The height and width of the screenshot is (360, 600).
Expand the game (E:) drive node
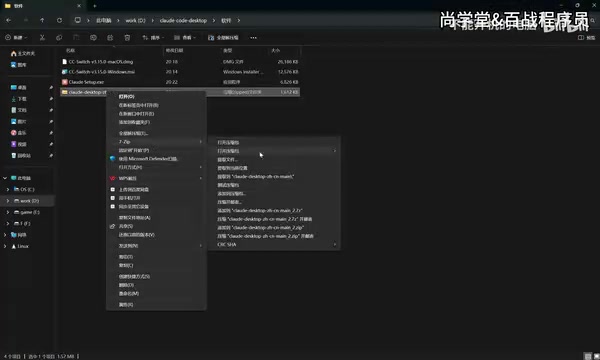tap(8, 212)
